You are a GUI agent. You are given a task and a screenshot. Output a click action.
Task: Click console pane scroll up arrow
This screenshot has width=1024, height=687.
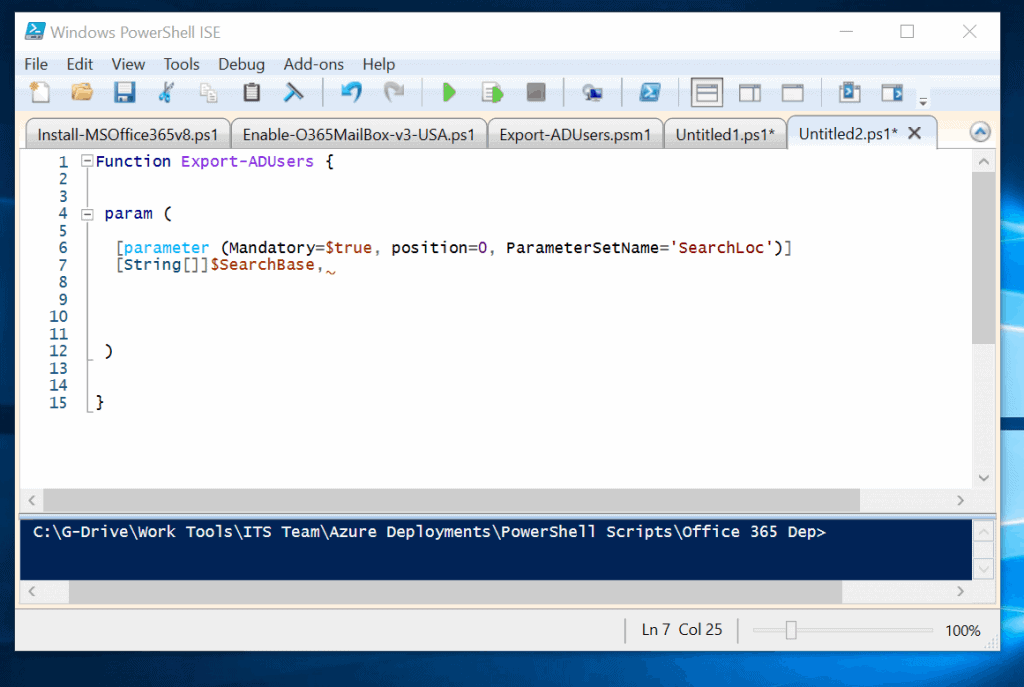(984, 532)
